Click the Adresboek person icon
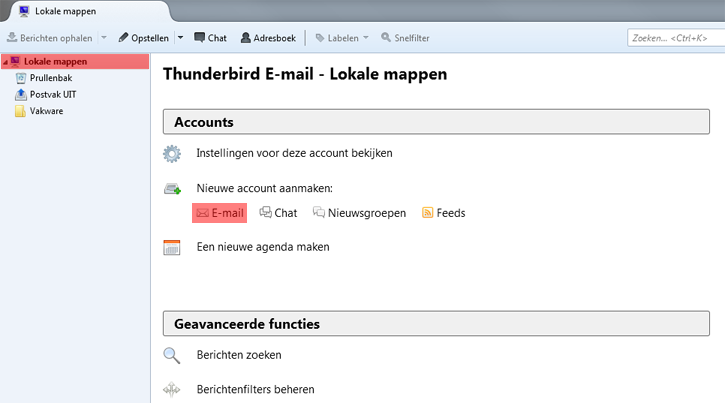The width and height of the screenshot is (725, 403). point(246,37)
